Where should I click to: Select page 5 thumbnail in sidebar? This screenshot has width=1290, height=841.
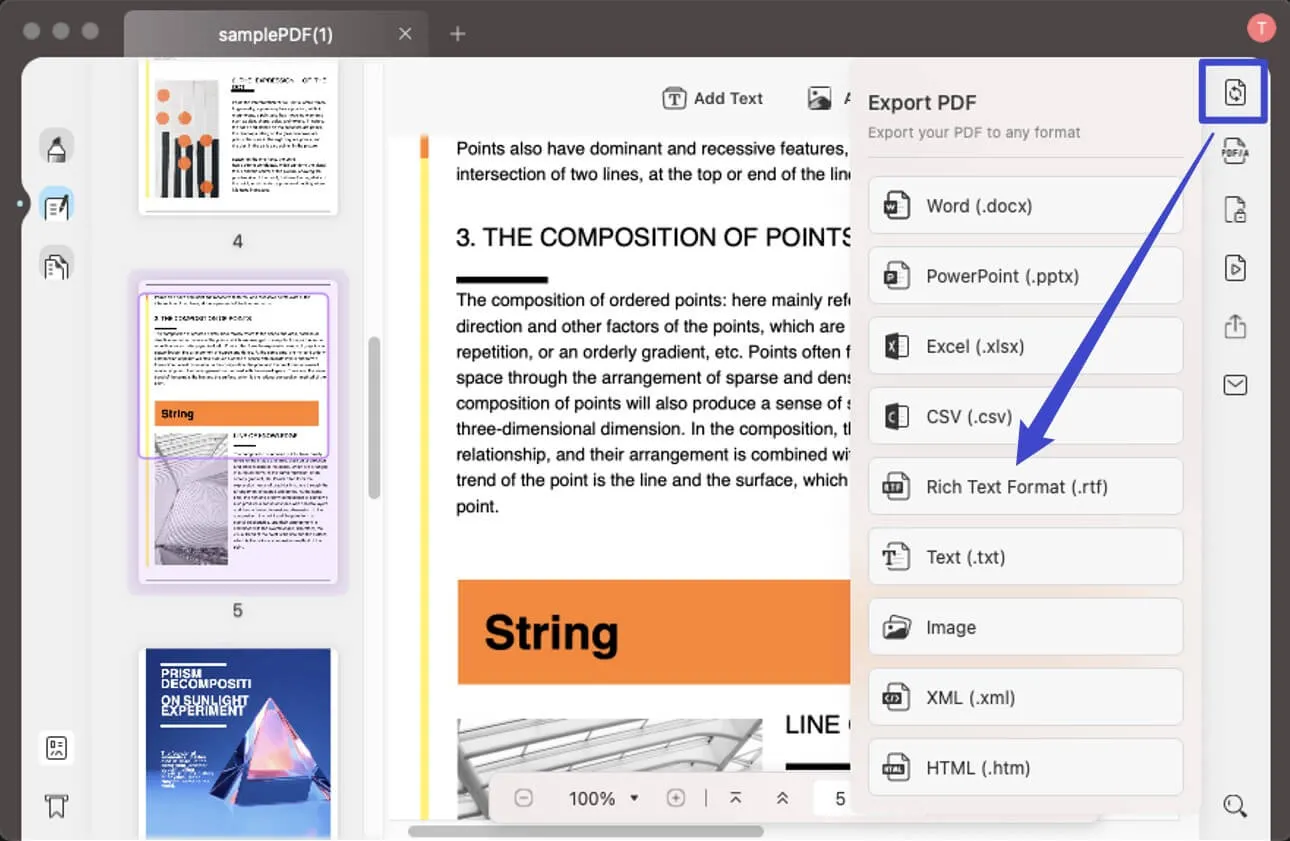coord(238,428)
